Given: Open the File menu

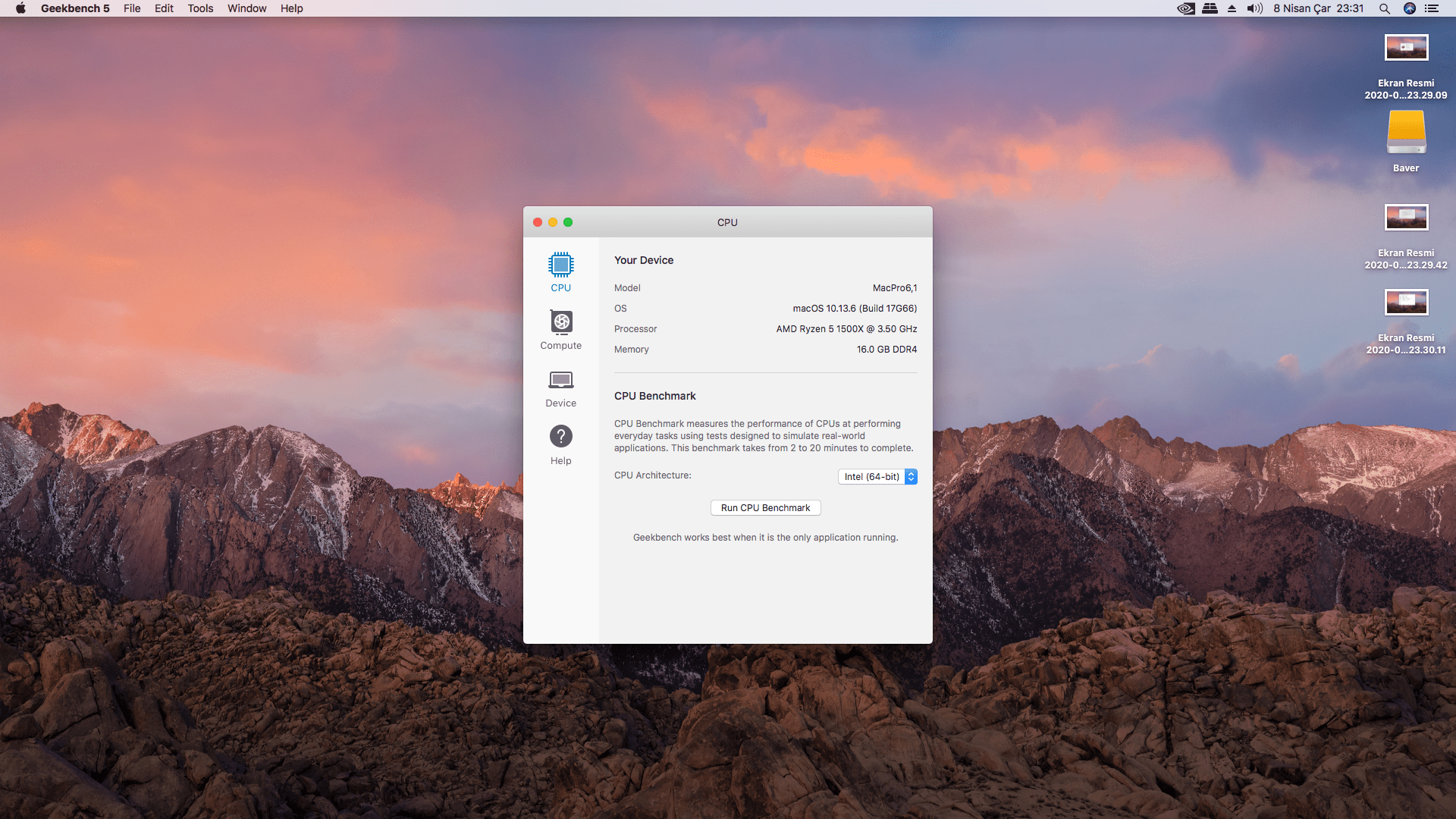Looking at the screenshot, I should [132, 8].
